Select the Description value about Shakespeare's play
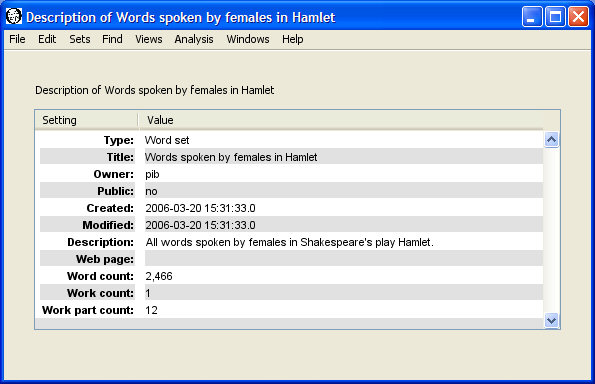The height and width of the screenshot is (384, 595). [x=290, y=242]
